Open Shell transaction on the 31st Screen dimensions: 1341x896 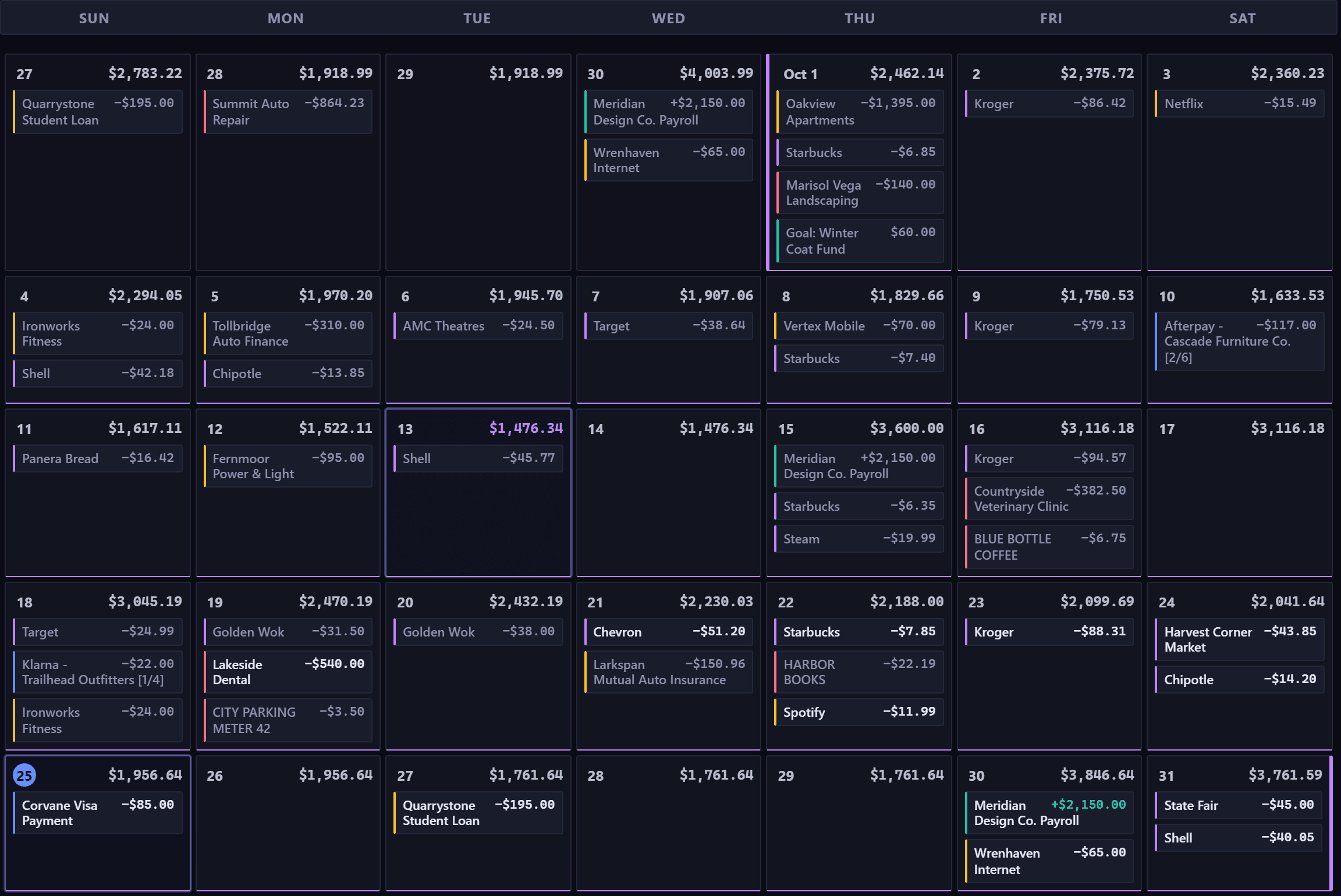click(1239, 838)
